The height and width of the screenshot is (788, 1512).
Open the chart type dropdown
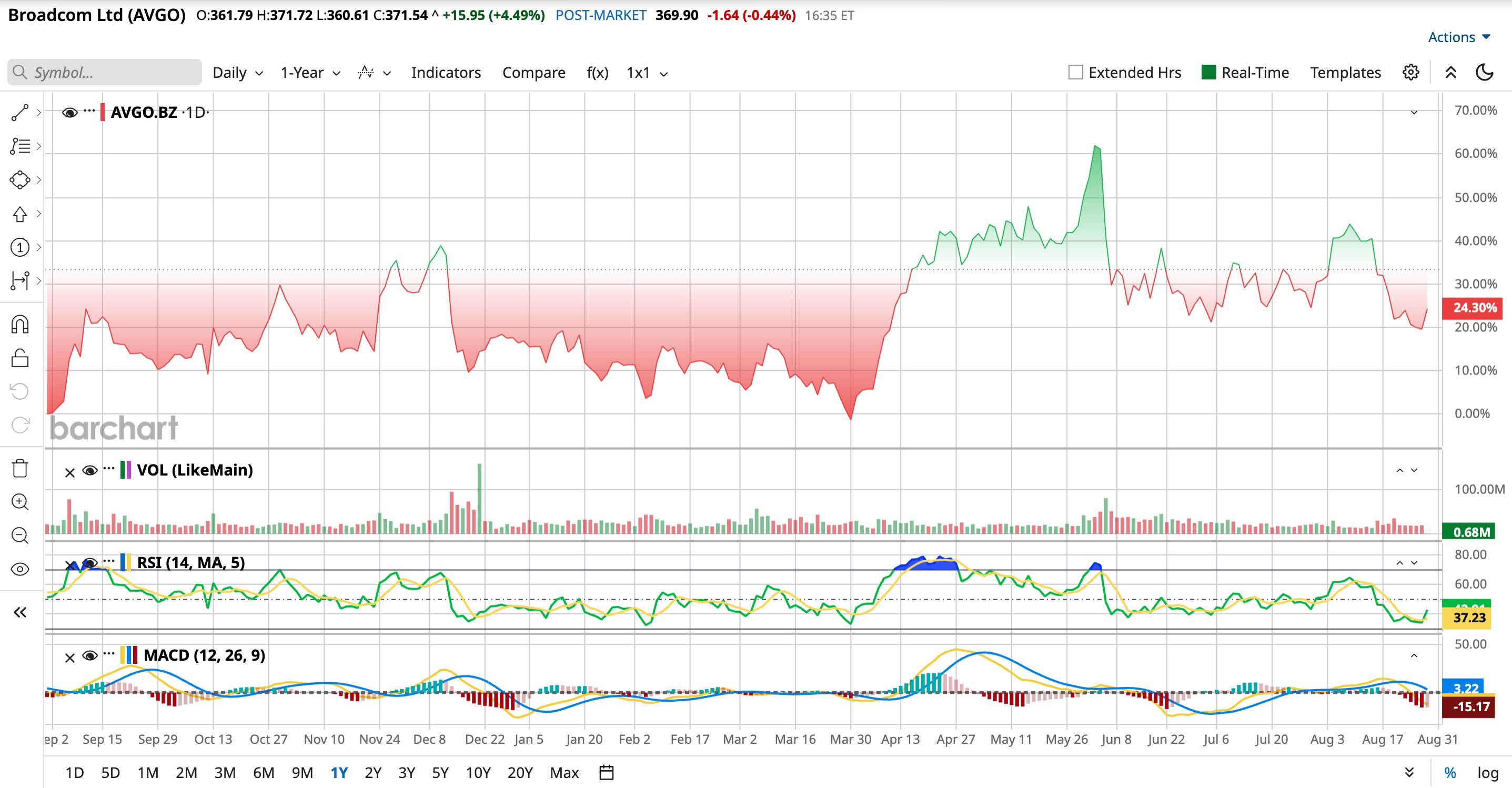pyautogui.click(x=375, y=73)
